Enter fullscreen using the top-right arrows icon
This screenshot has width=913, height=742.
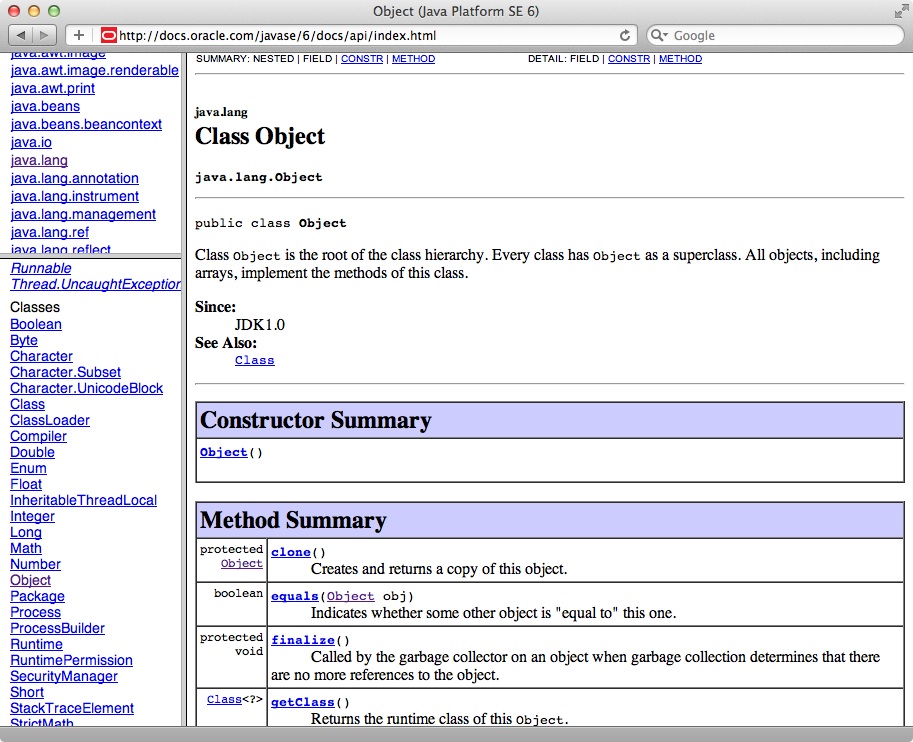(900, 11)
